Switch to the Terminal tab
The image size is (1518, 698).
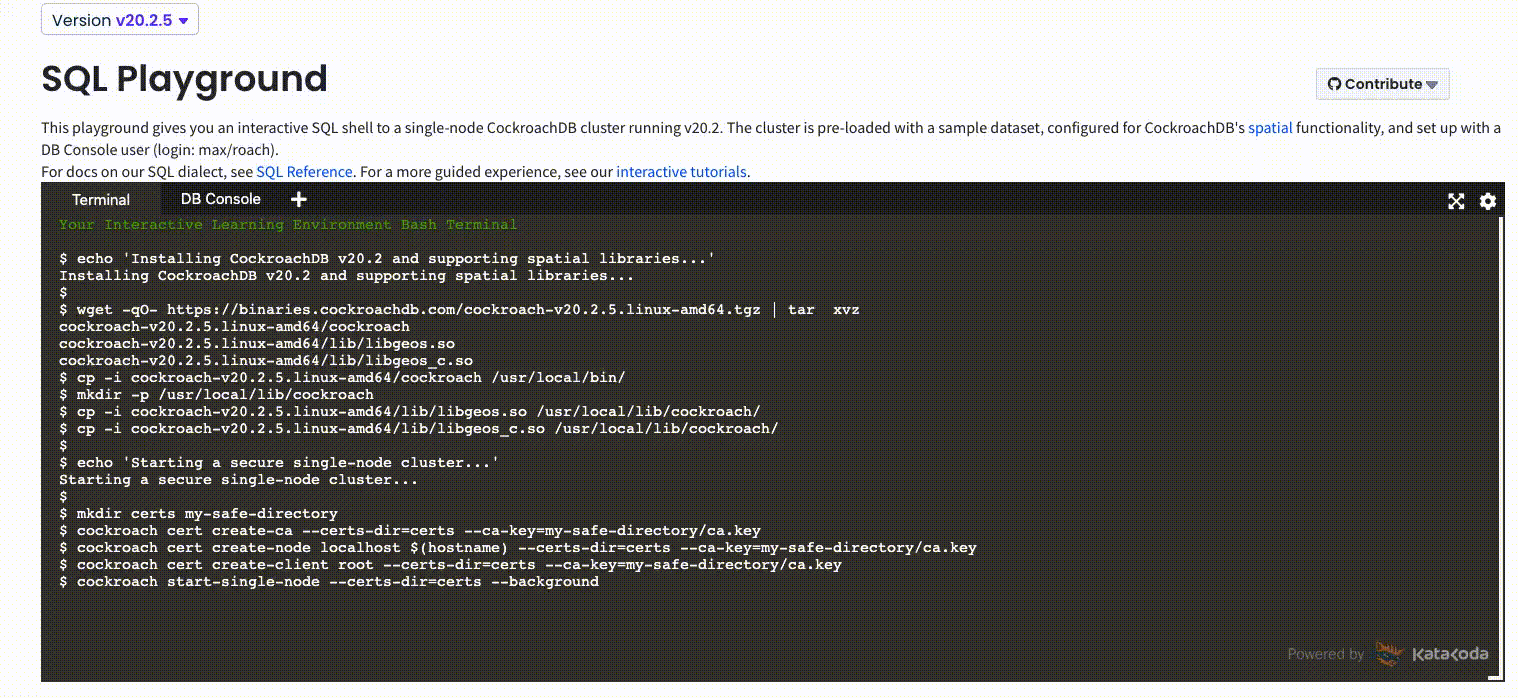[101, 199]
